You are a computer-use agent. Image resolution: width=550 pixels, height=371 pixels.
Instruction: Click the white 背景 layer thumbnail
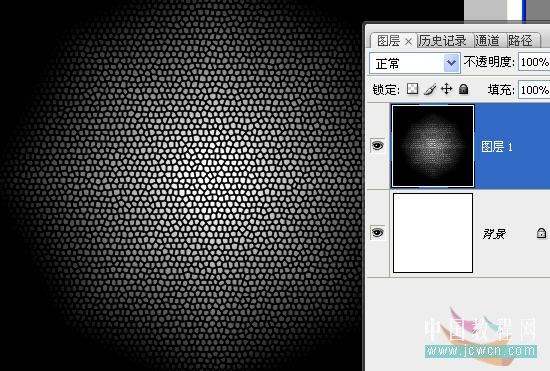433,233
